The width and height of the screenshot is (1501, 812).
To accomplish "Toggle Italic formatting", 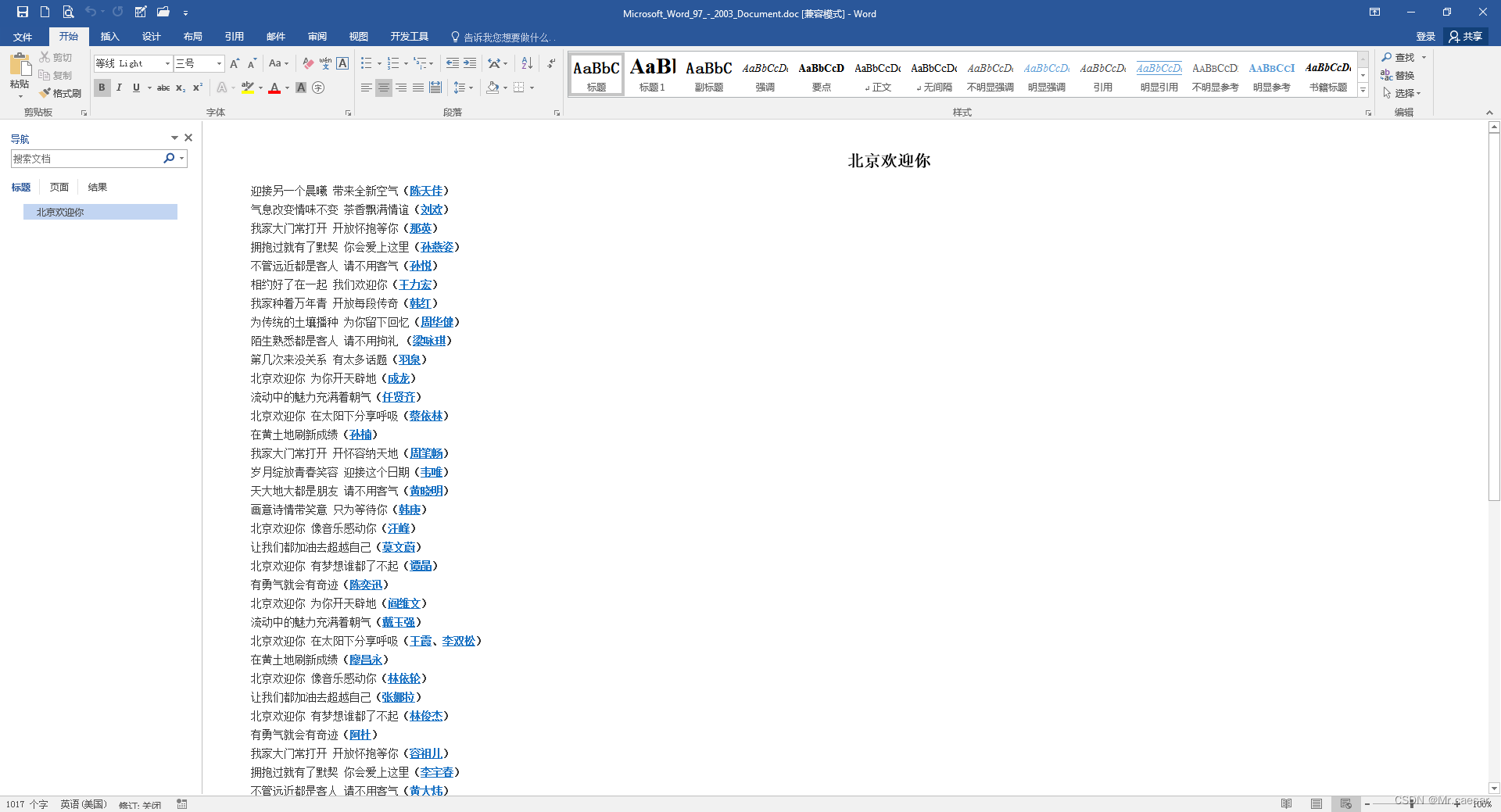I will [x=119, y=88].
